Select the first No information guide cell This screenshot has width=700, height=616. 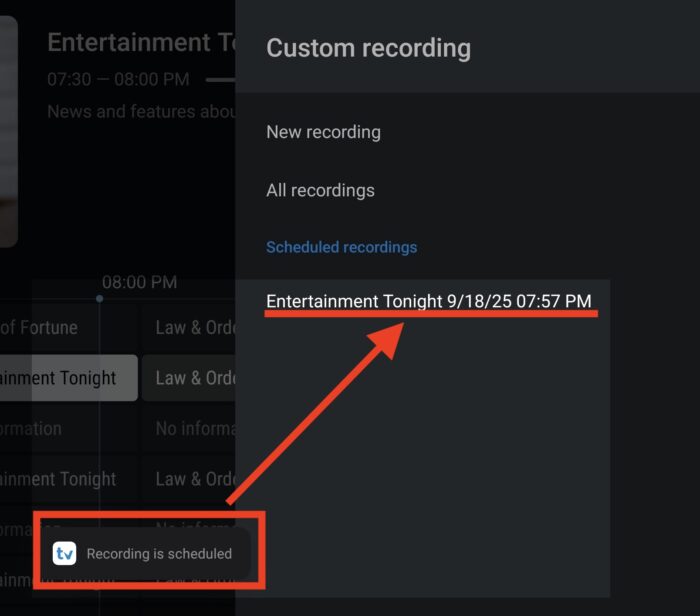click(x=194, y=429)
